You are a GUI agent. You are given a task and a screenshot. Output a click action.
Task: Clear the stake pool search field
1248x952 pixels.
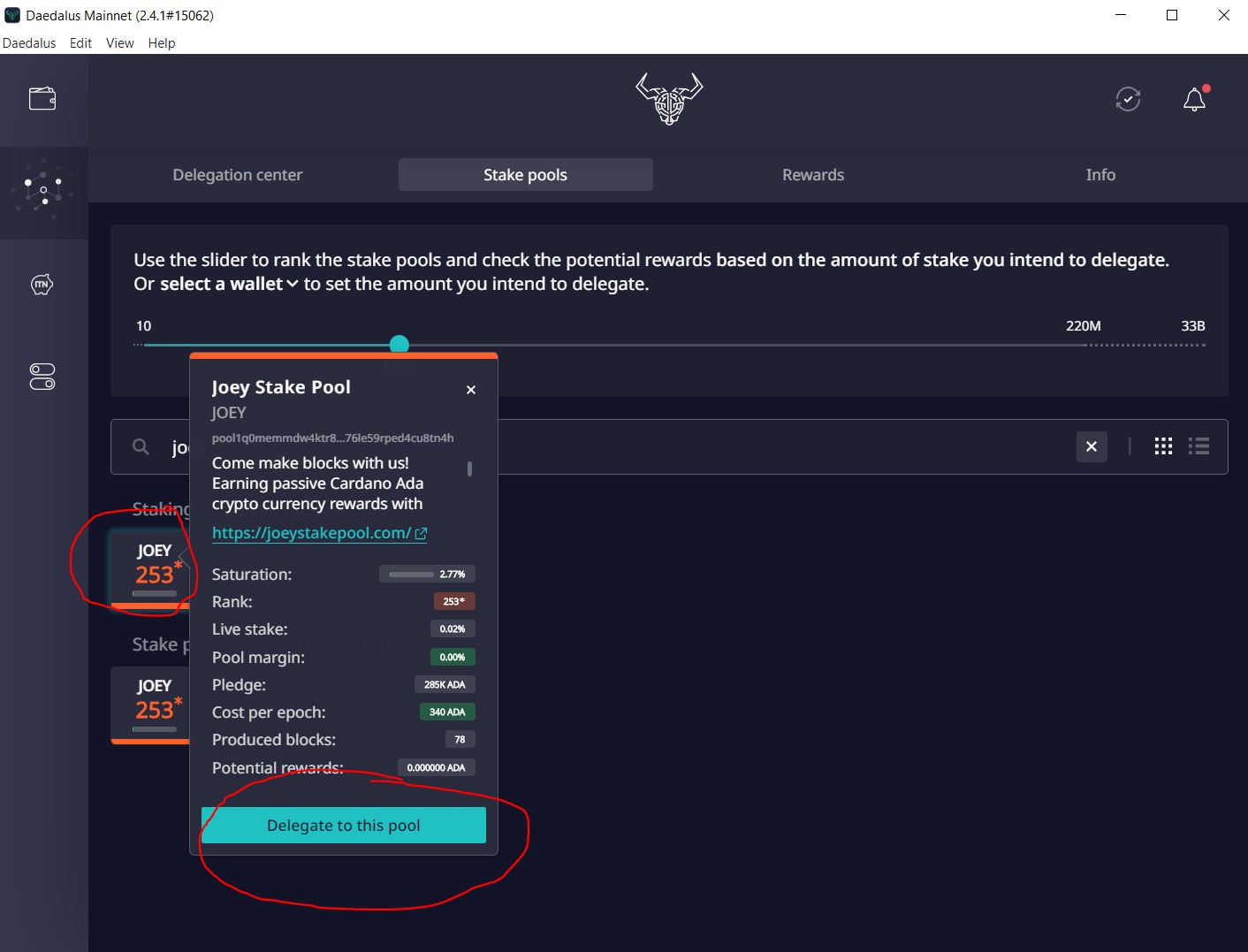(x=1092, y=446)
